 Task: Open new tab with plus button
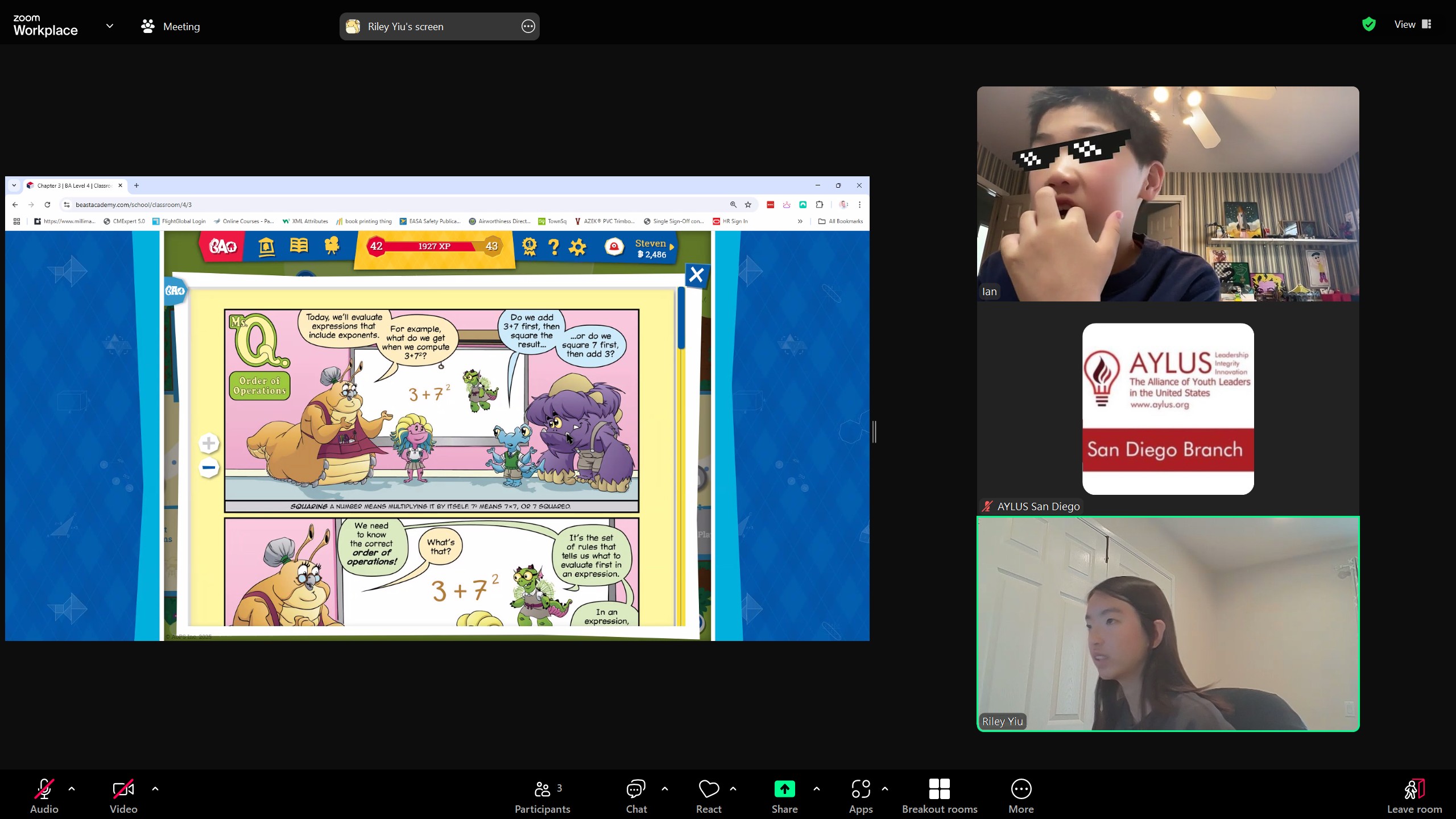(x=136, y=185)
